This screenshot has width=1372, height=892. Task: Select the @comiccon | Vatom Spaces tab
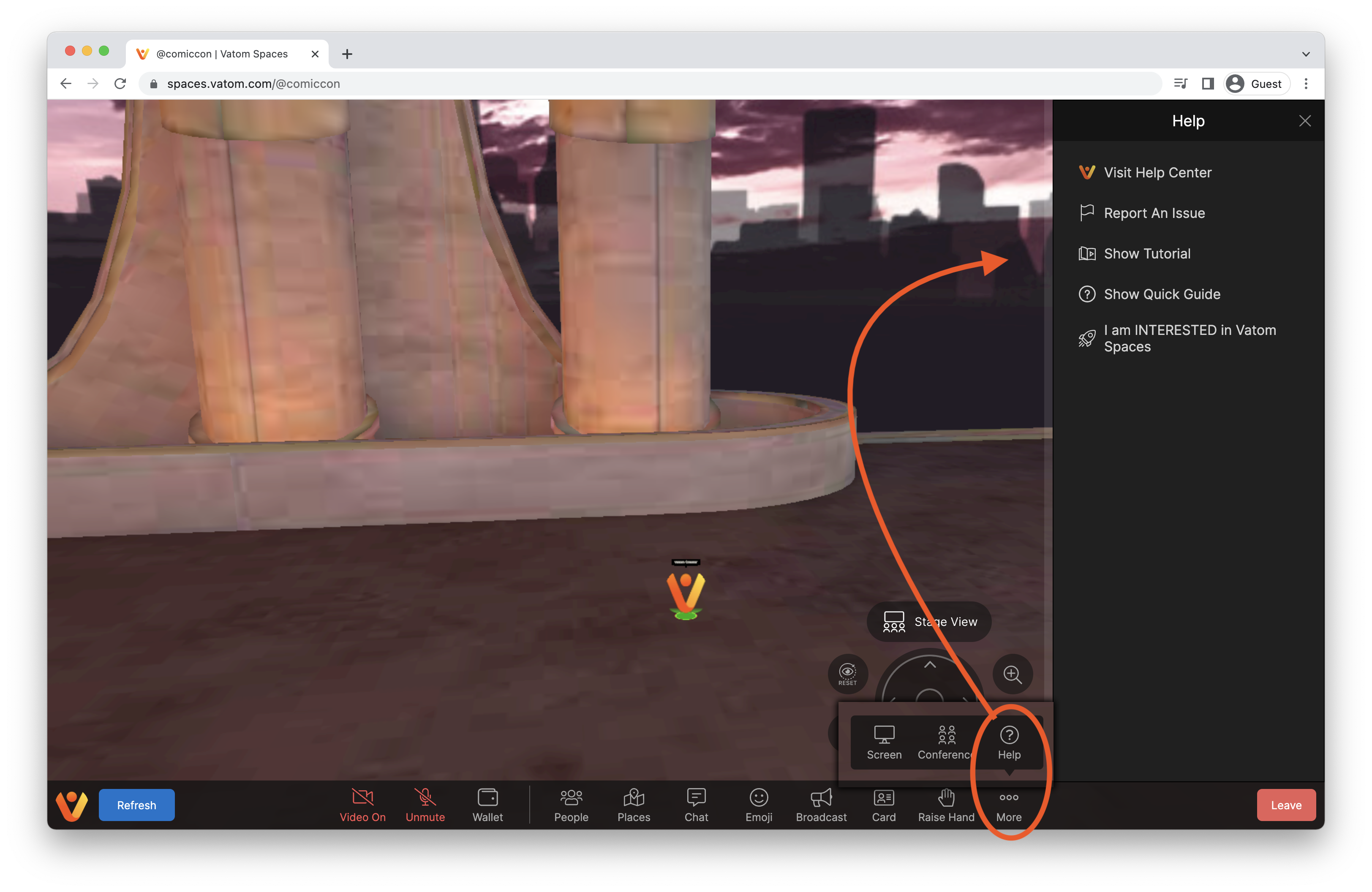point(227,54)
